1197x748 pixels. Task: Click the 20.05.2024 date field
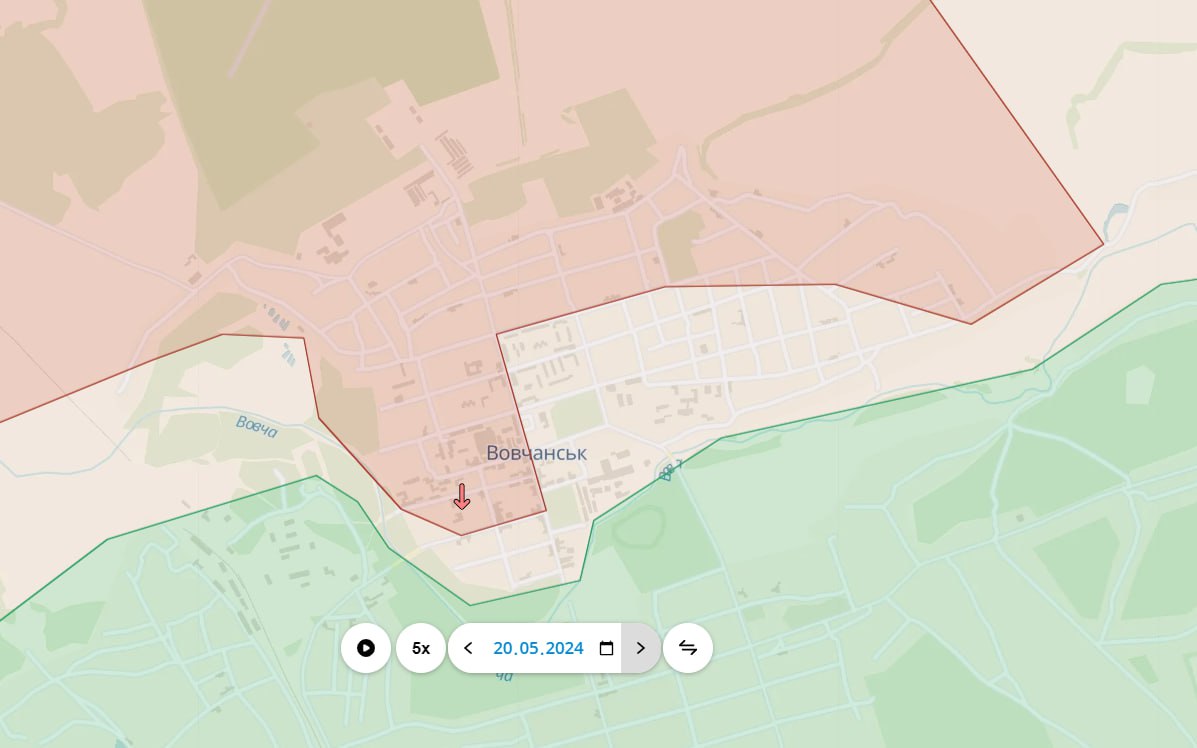coord(538,648)
